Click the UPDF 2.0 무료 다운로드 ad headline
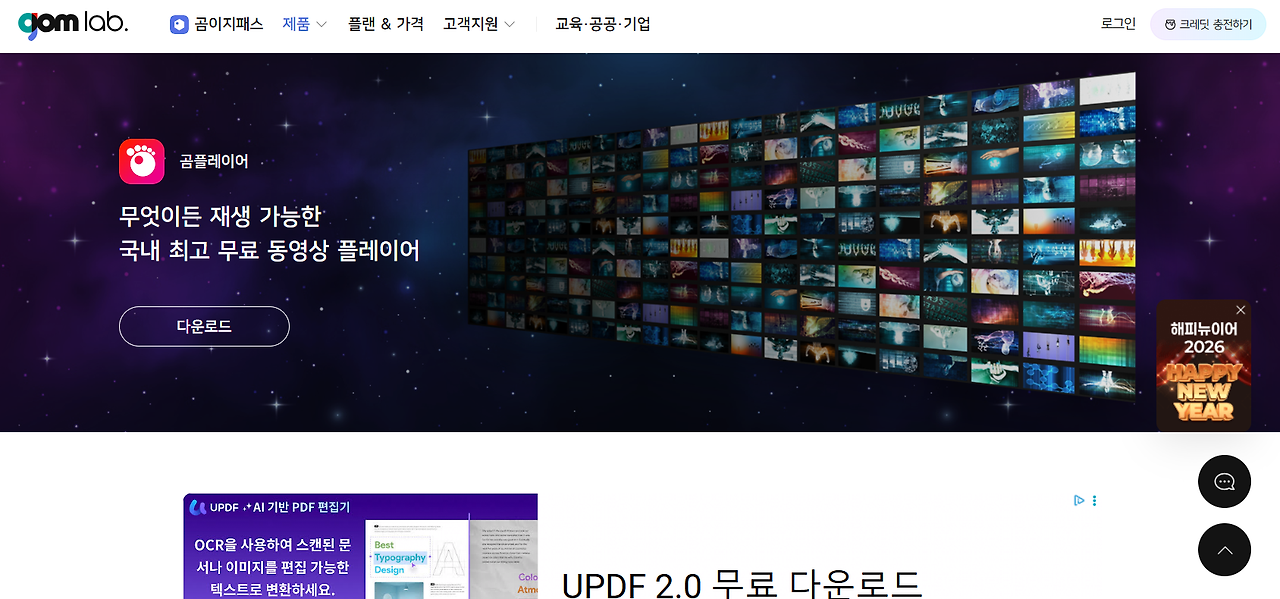1280x599 pixels. point(741,585)
